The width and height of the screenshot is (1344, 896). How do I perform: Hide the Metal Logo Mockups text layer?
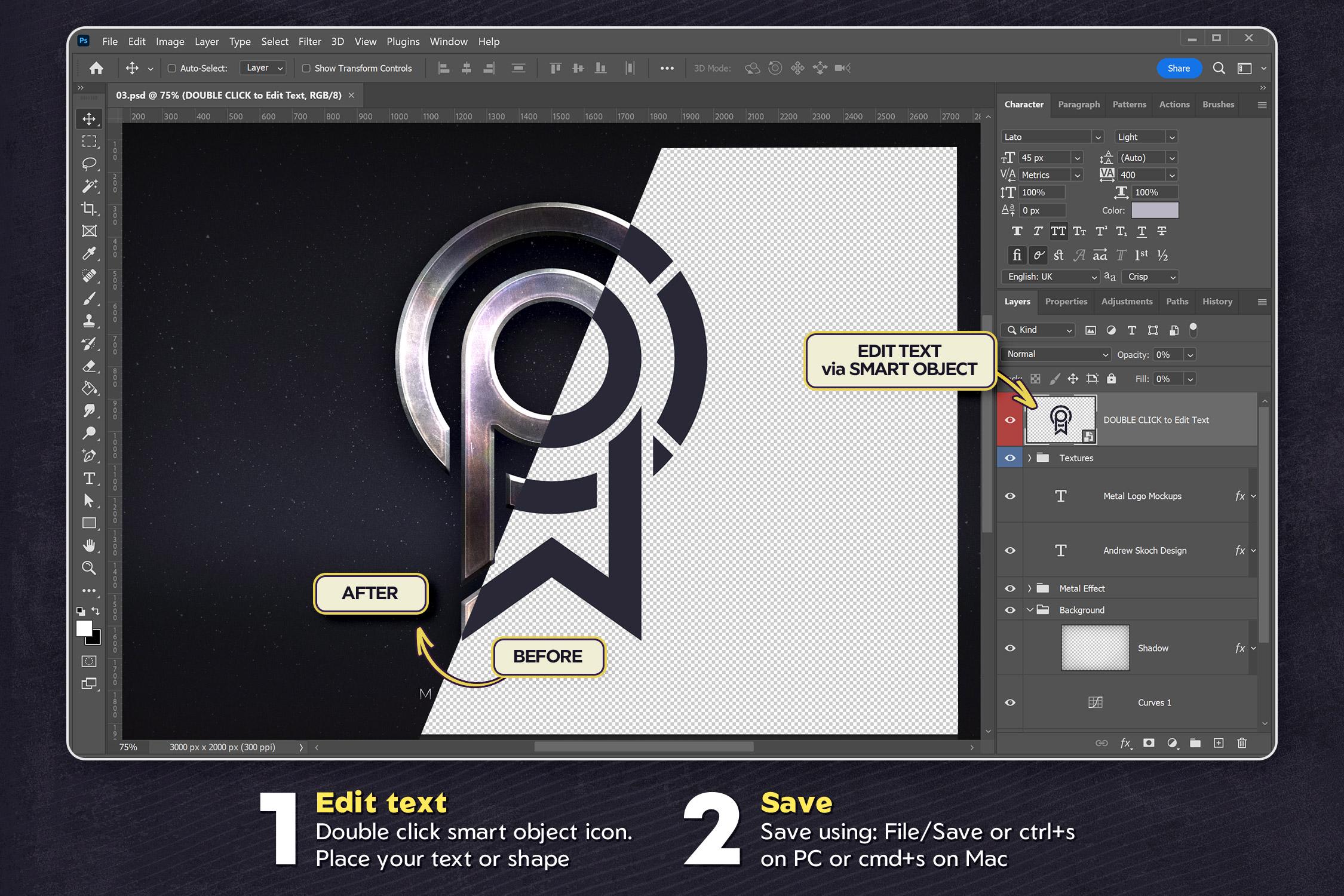1009,496
